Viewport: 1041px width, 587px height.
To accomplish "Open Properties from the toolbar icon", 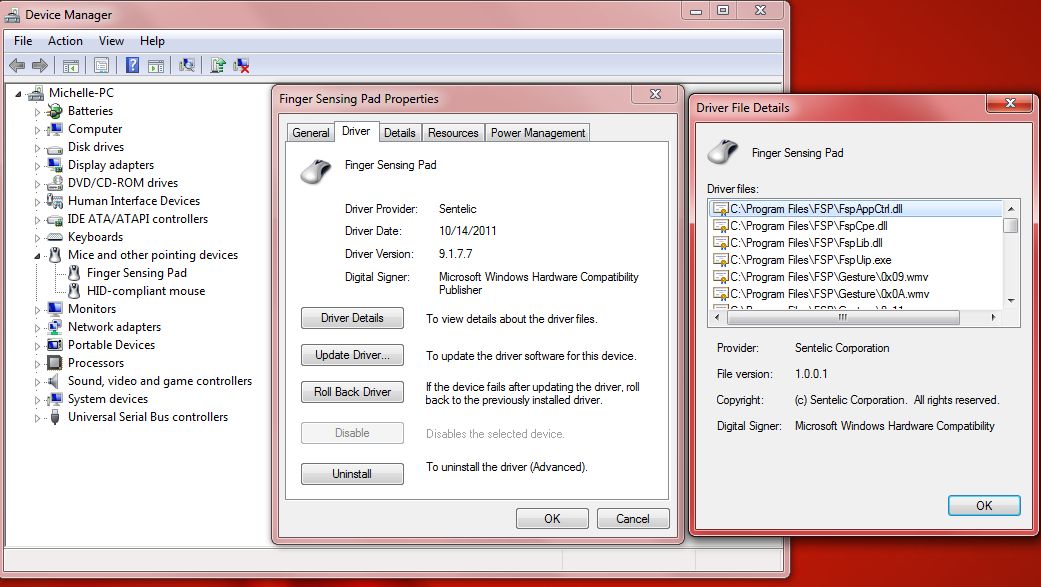I will coord(101,65).
